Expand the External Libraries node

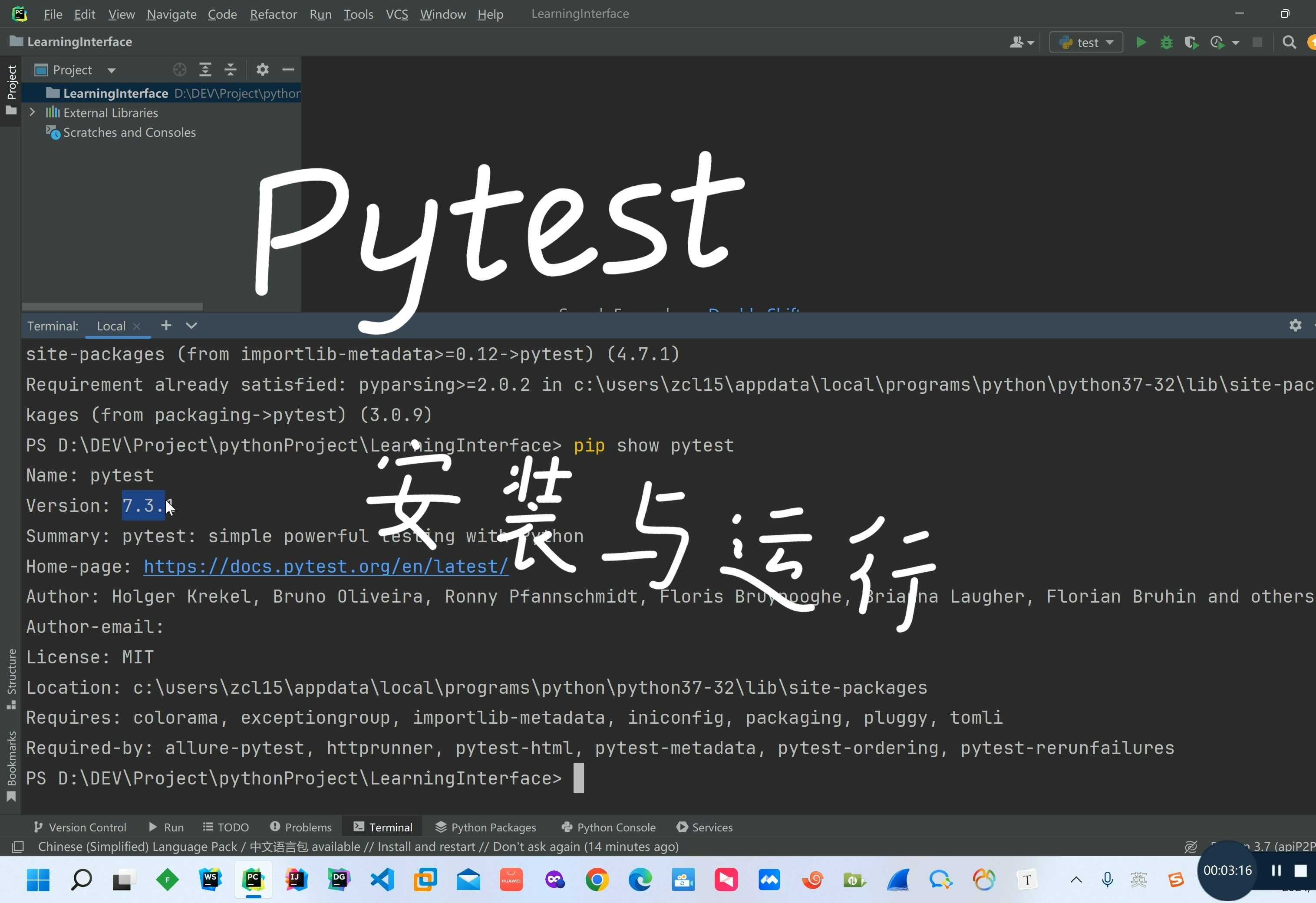(x=32, y=112)
